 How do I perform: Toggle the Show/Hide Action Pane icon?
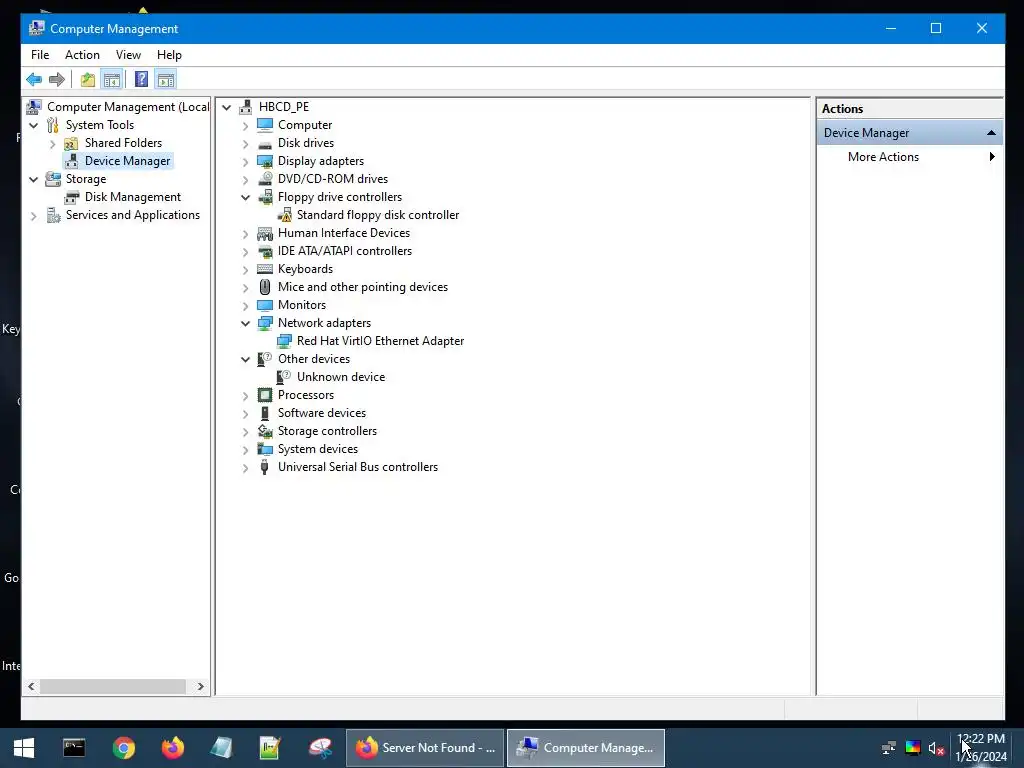pyautogui.click(x=166, y=80)
